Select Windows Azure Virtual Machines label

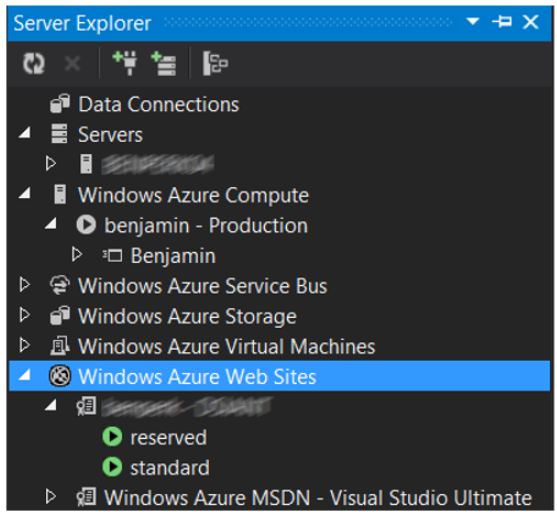(x=227, y=346)
